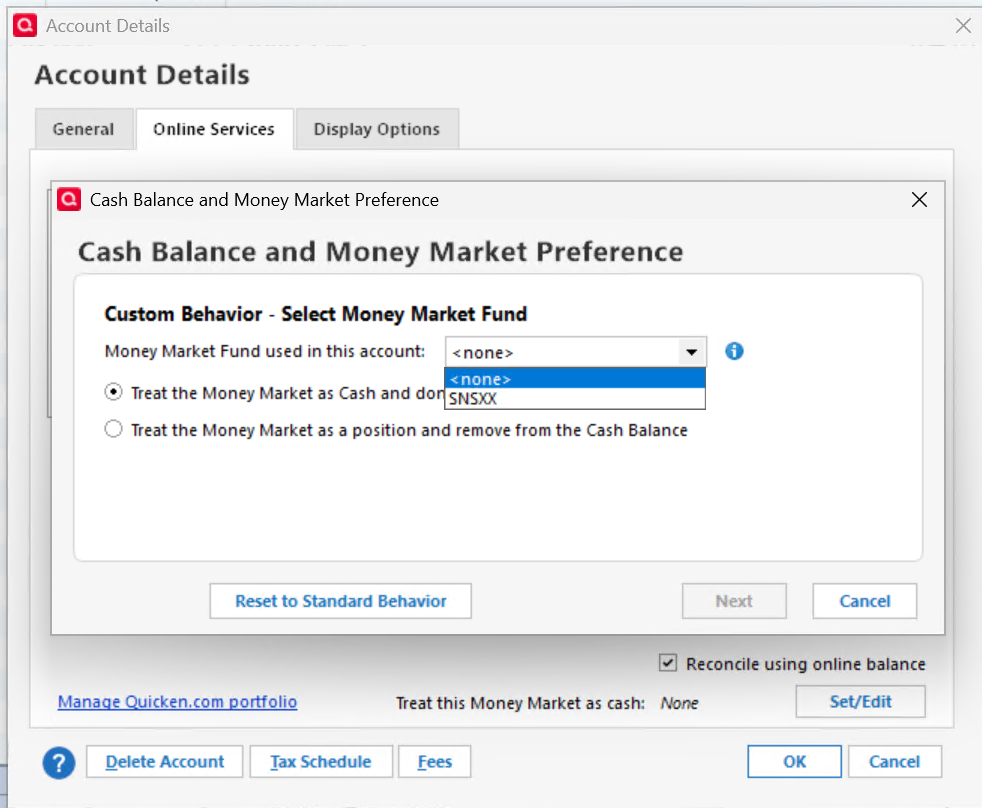Click 'Money Market Fund used in this account:' label

point(265,351)
